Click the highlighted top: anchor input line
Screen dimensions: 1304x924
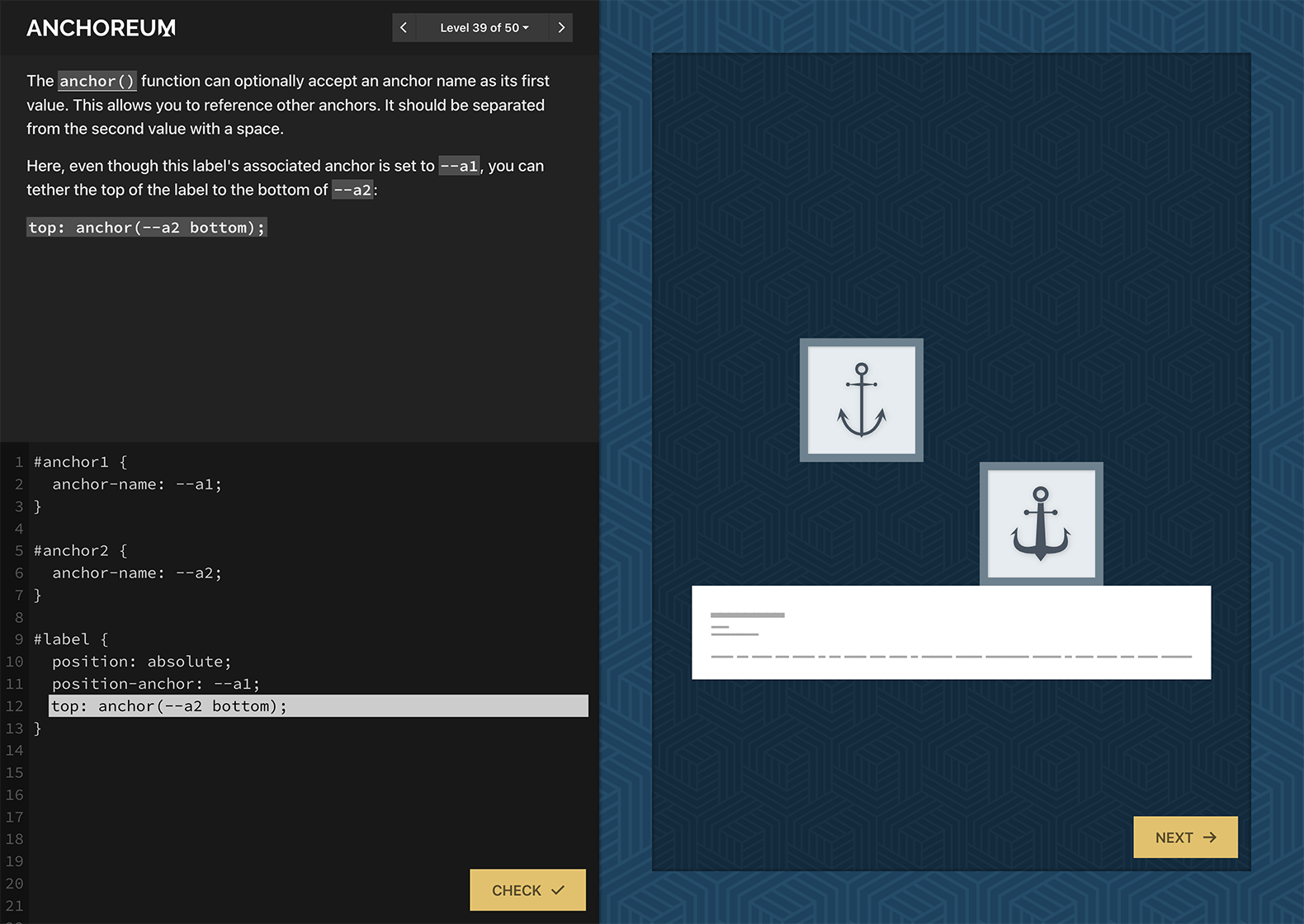318,706
